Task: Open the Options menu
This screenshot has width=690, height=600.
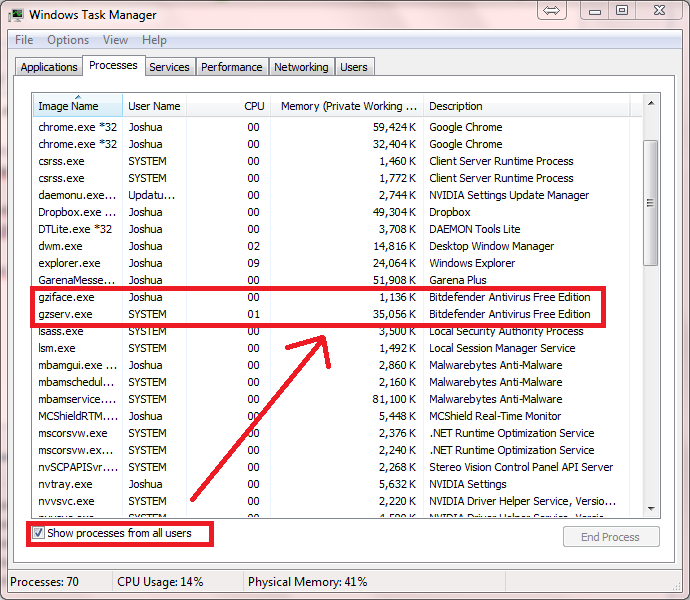Action: (x=68, y=40)
